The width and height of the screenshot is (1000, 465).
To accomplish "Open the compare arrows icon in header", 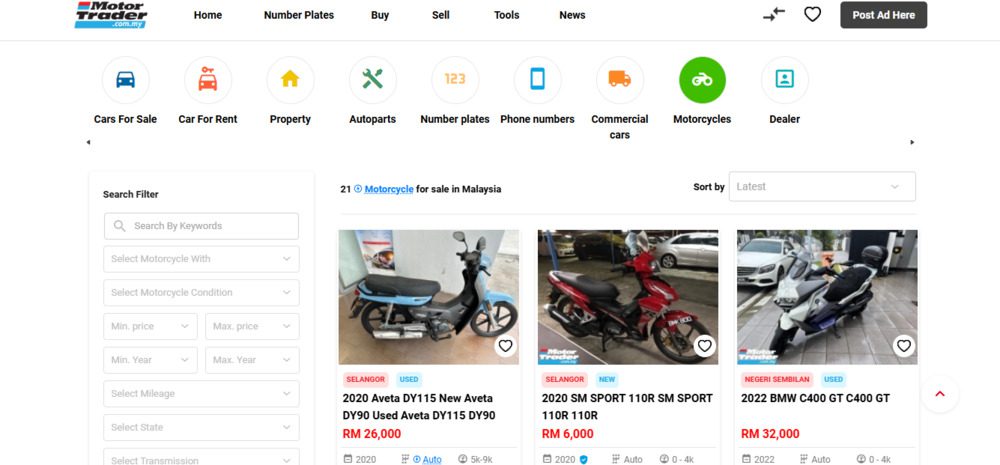I will point(774,14).
